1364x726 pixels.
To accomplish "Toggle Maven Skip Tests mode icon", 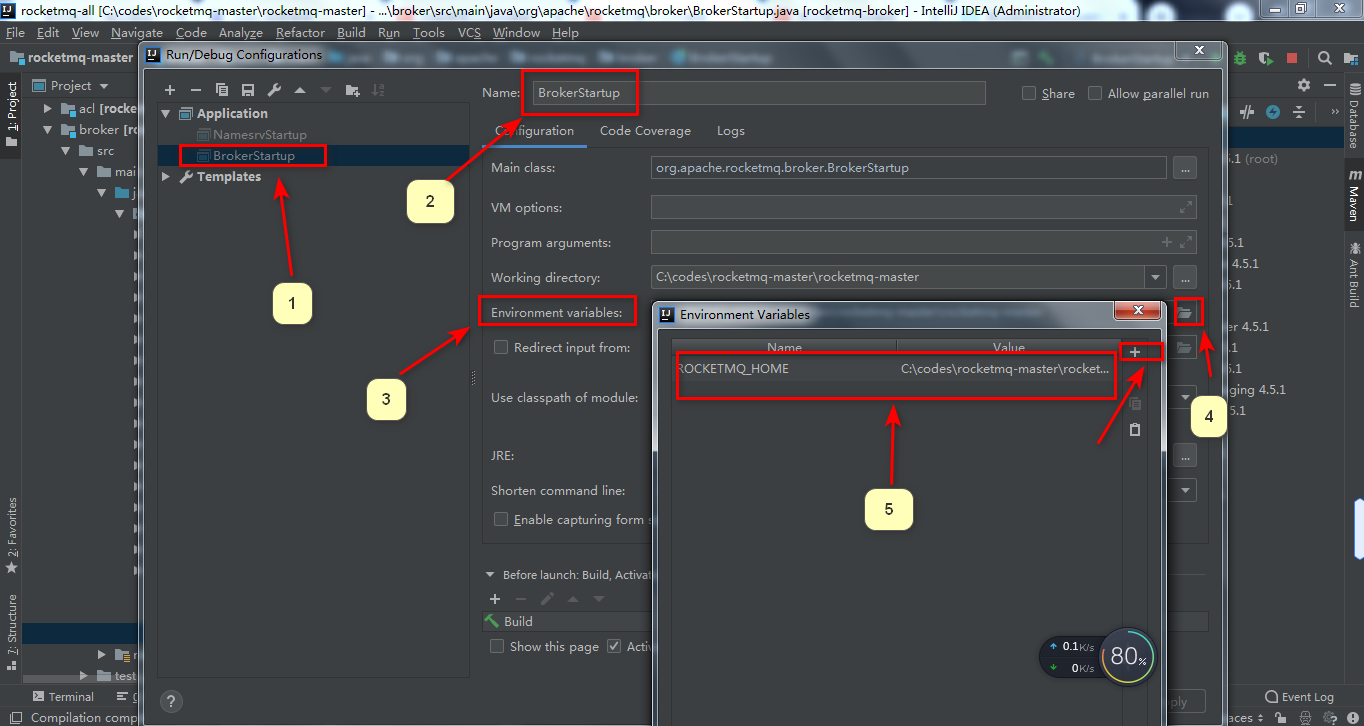I will point(1248,112).
